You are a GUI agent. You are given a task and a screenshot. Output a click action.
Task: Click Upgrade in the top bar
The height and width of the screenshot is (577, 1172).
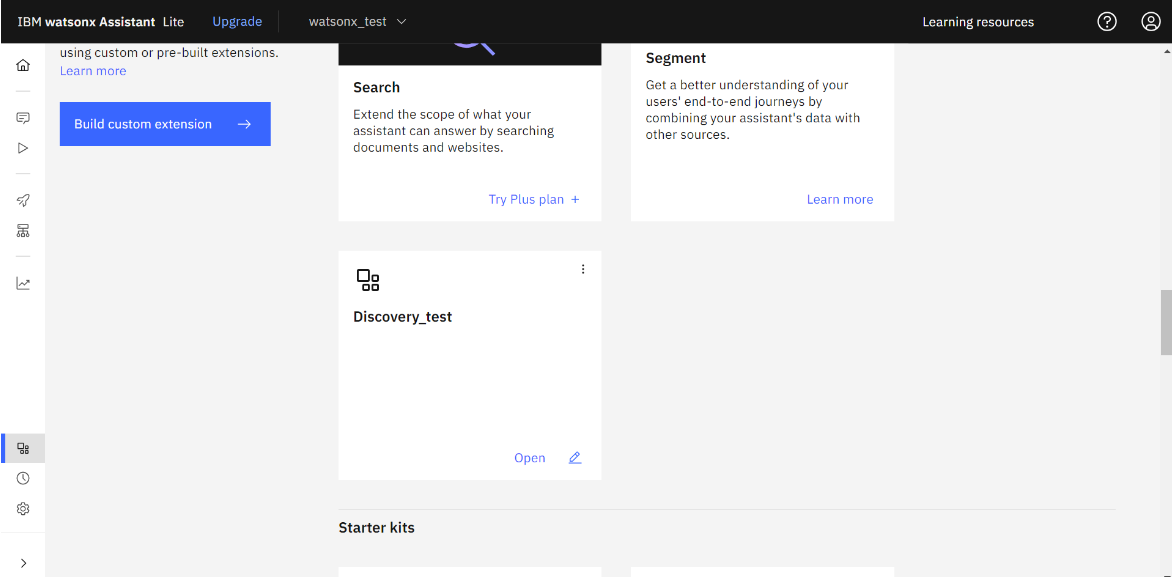(237, 22)
